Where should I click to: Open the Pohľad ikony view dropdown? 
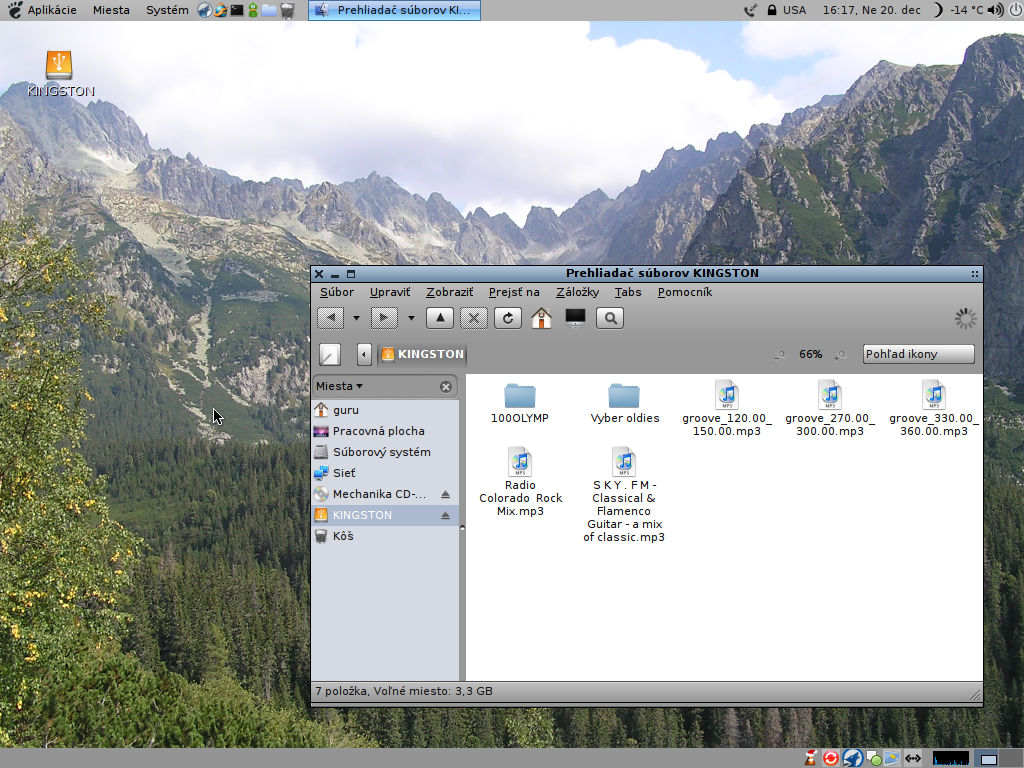[x=918, y=354]
